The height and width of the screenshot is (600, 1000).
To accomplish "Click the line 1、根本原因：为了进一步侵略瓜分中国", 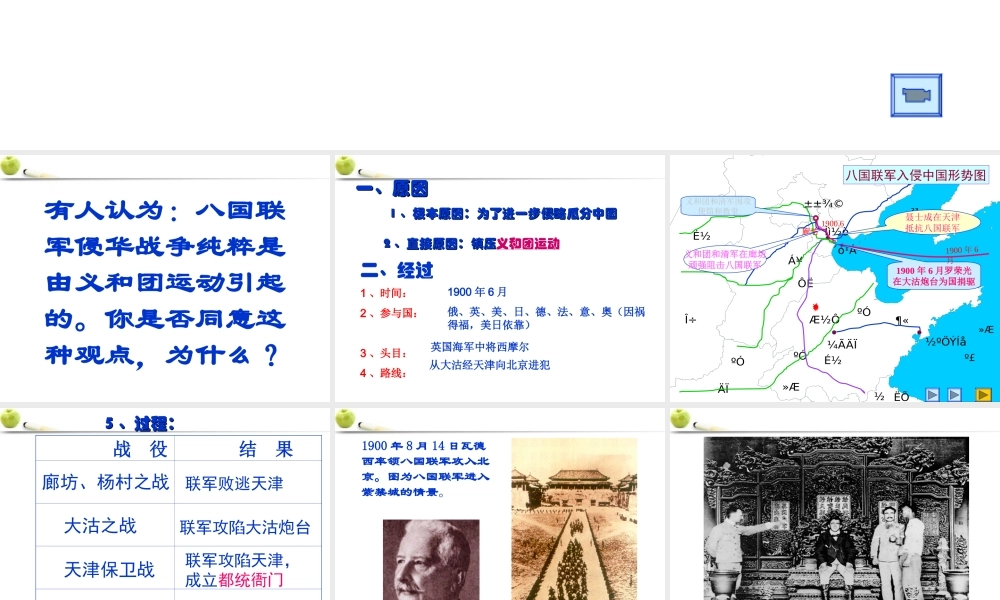I will pyautogui.click(x=503, y=214).
